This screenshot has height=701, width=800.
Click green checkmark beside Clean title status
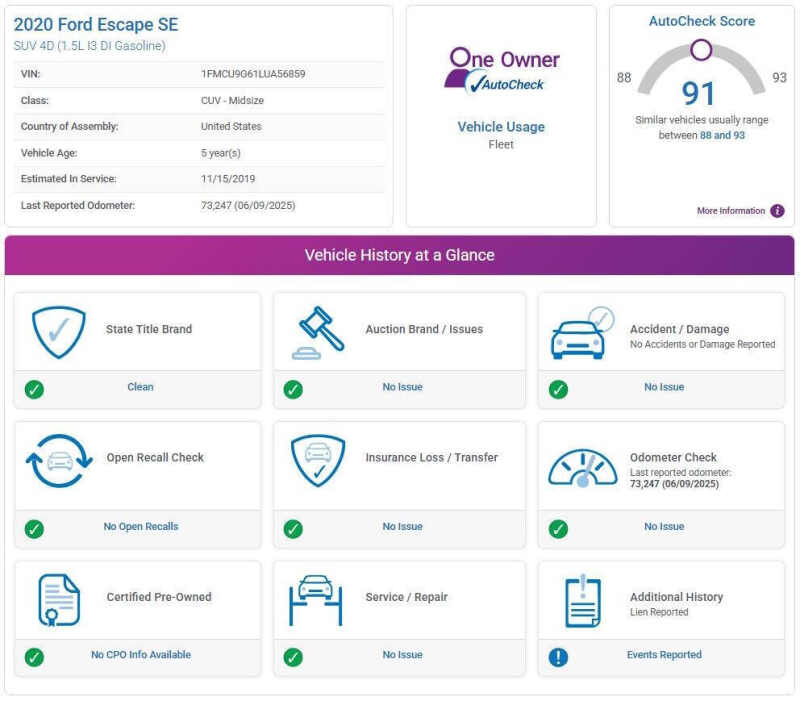pyautogui.click(x=34, y=389)
